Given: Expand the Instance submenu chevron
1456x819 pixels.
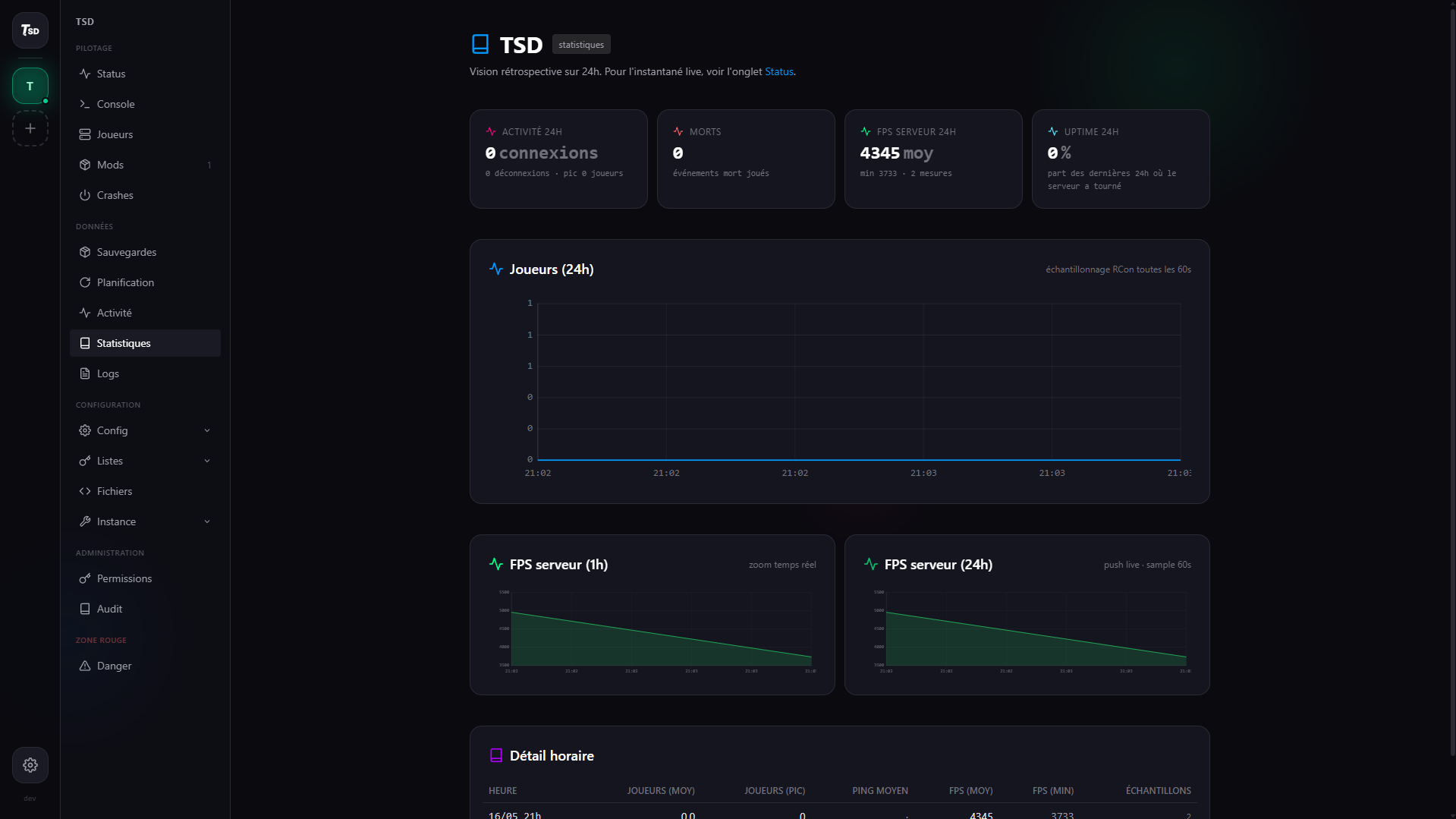Looking at the screenshot, I should click(x=207, y=521).
